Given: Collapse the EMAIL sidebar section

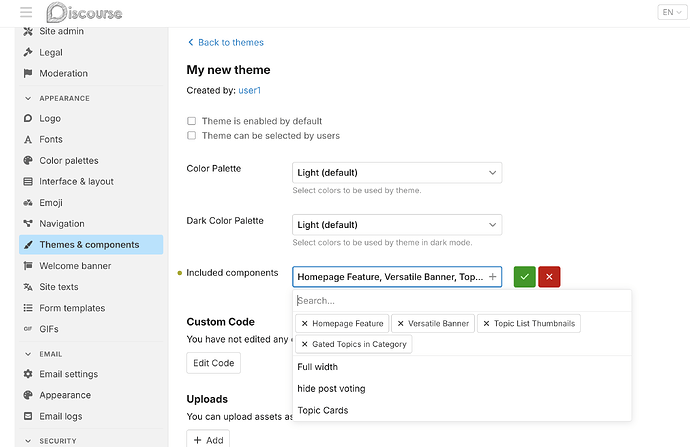Looking at the screenshot, I should point(28,354).
